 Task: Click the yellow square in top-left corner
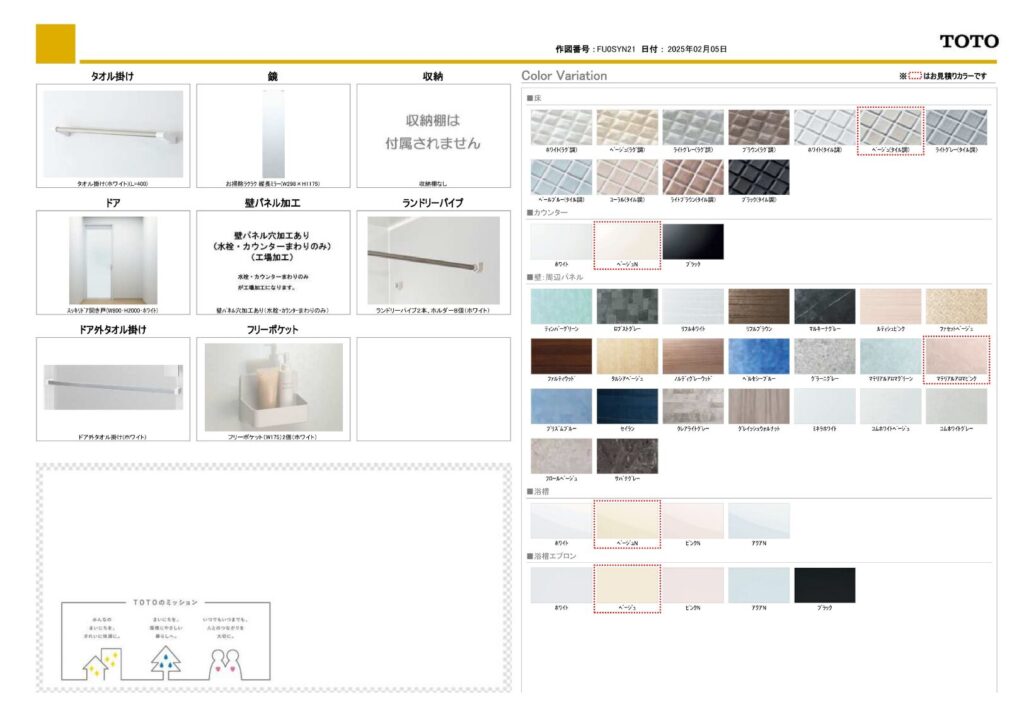click(55, 43)
